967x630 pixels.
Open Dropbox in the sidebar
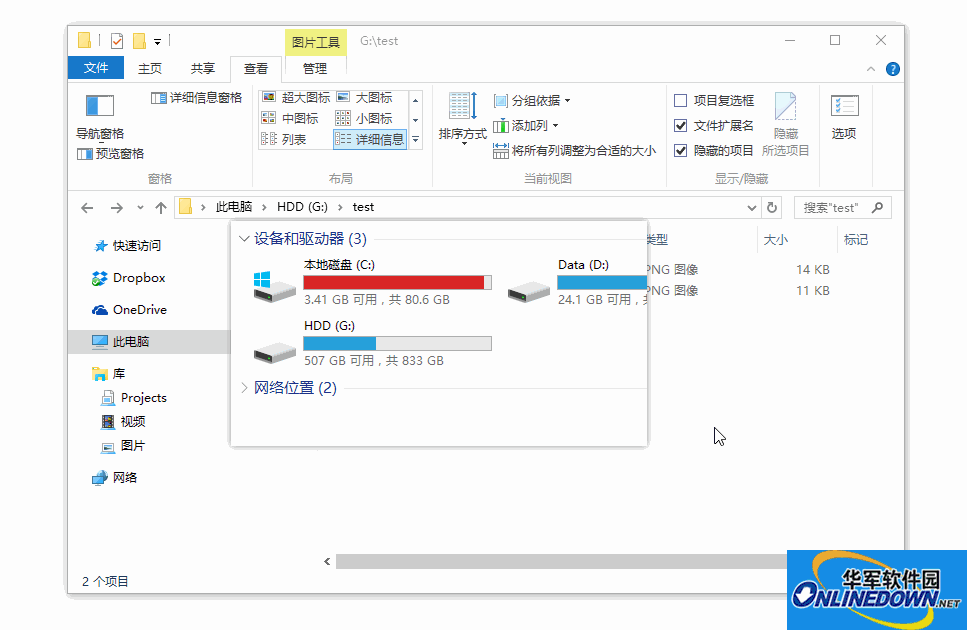(x=128, y=278)
